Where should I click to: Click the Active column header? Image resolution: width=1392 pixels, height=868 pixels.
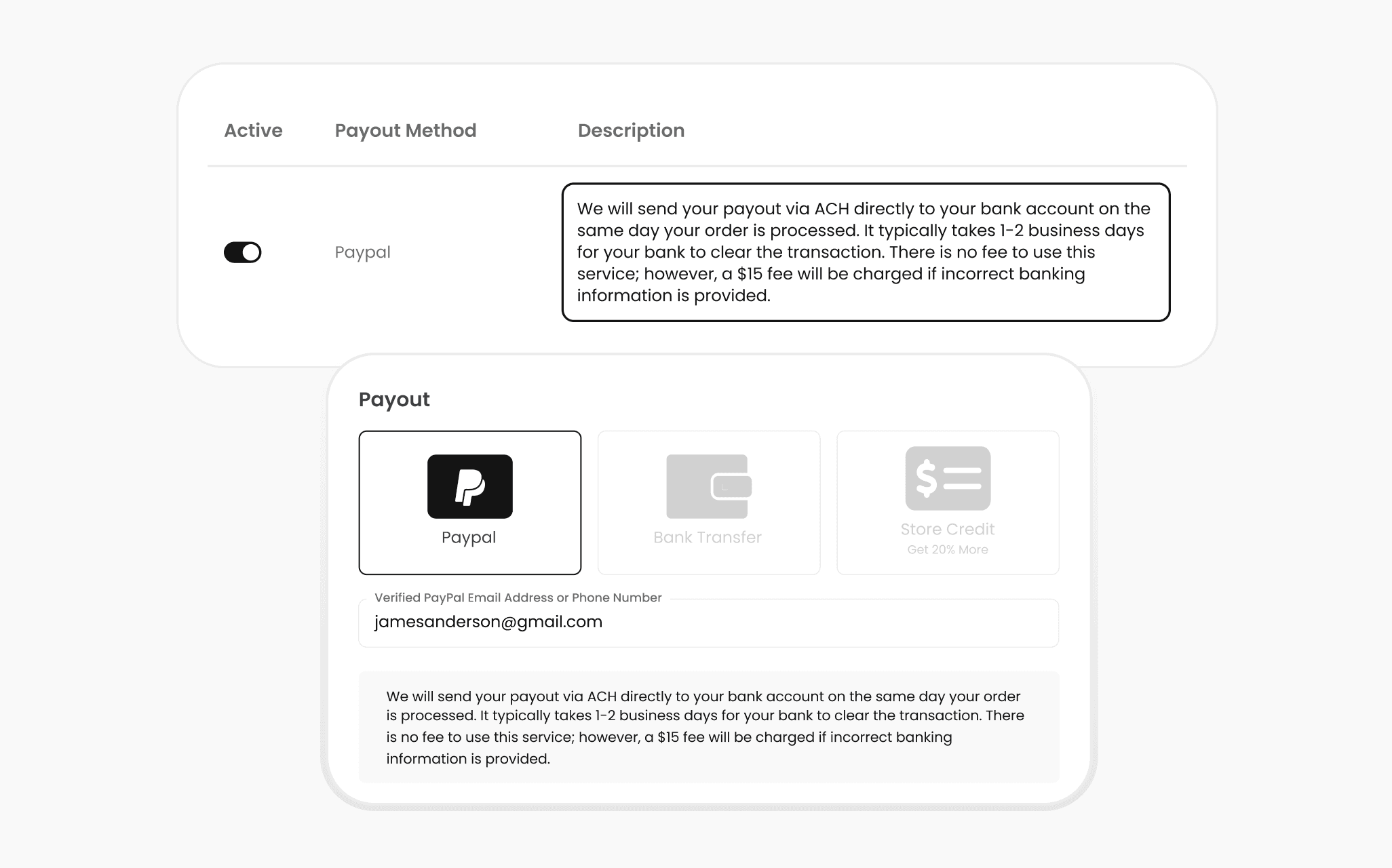click(253, 130)
